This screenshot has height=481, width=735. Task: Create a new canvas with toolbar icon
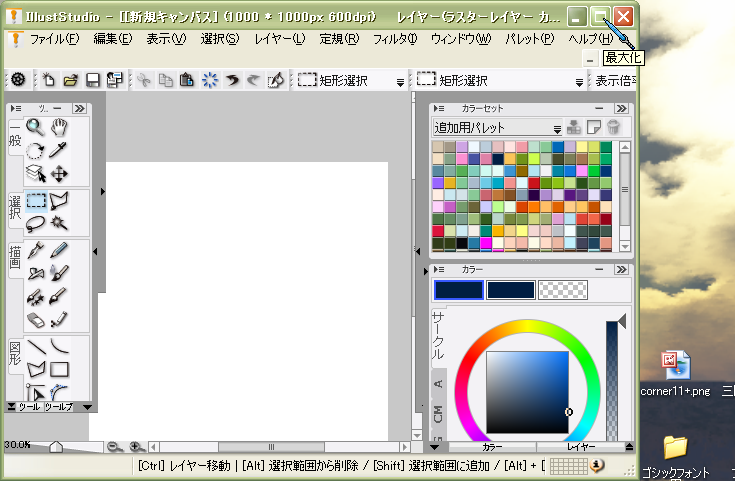(x=48, y=80)
